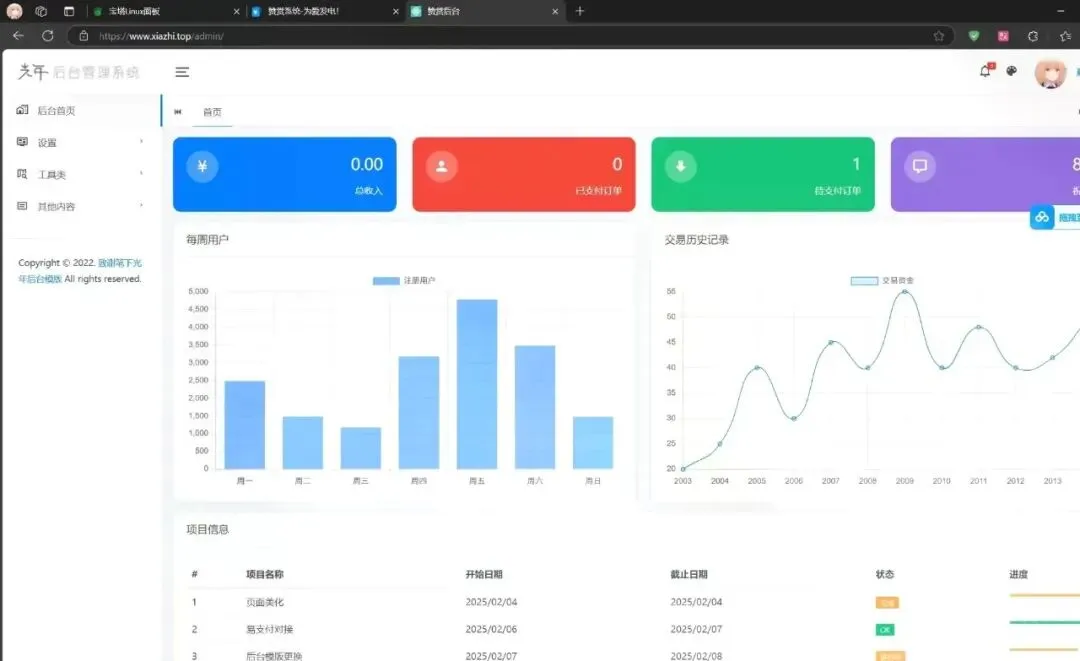1080x661 pixels.
Task: Bookmark this page with the star icon
Action: [939, 36]
